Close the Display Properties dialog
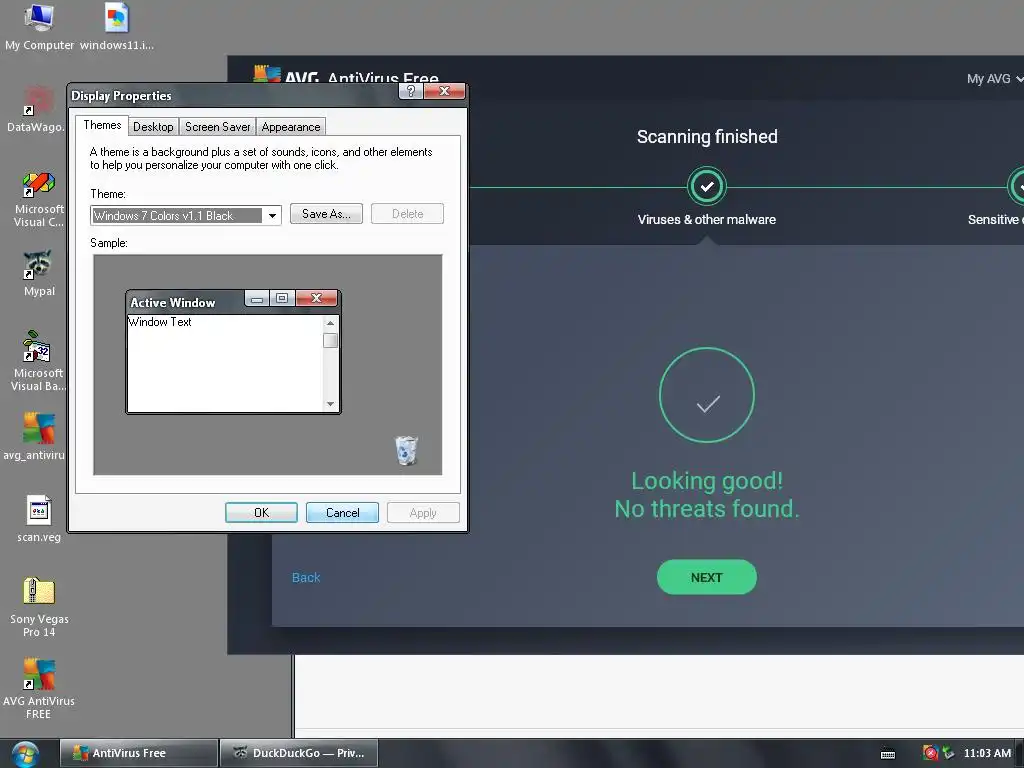 coord(444,91)
